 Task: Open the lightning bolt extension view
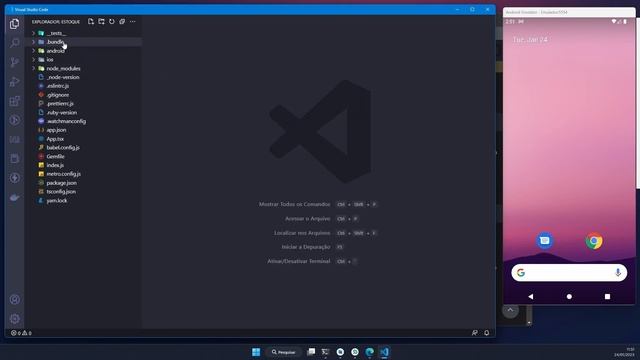pyautogui.click(x=15, y=178)
